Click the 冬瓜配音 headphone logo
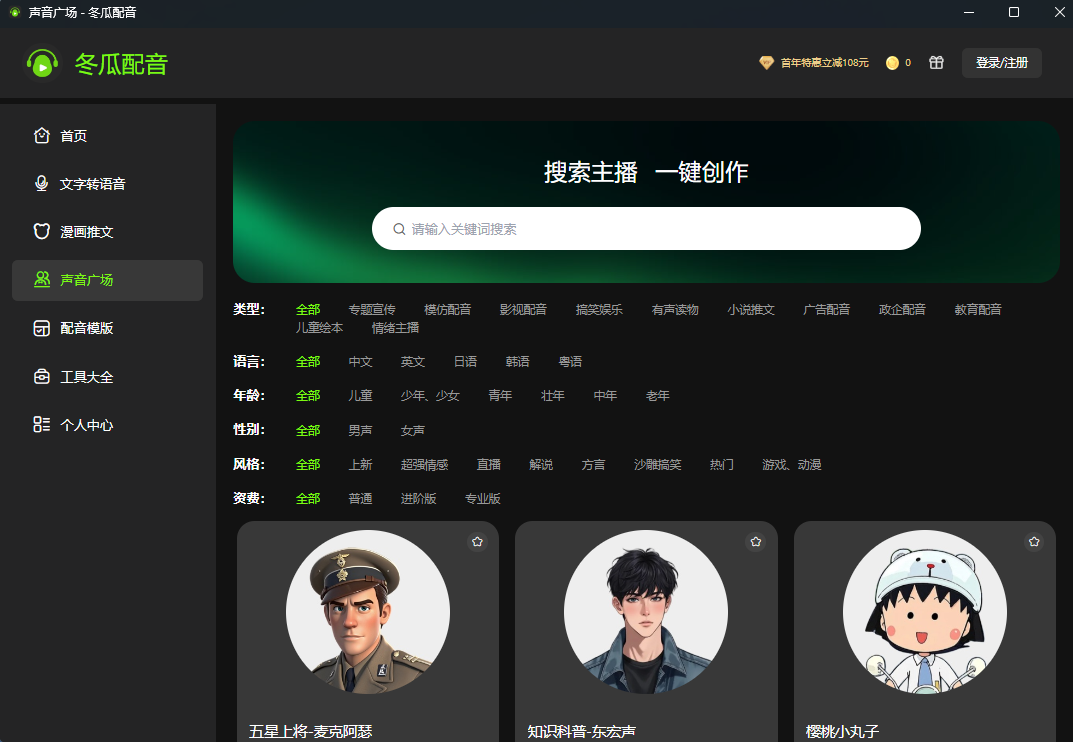This screenshot has height=742, width=1073. pyautogui.click(x=42, y=64)
